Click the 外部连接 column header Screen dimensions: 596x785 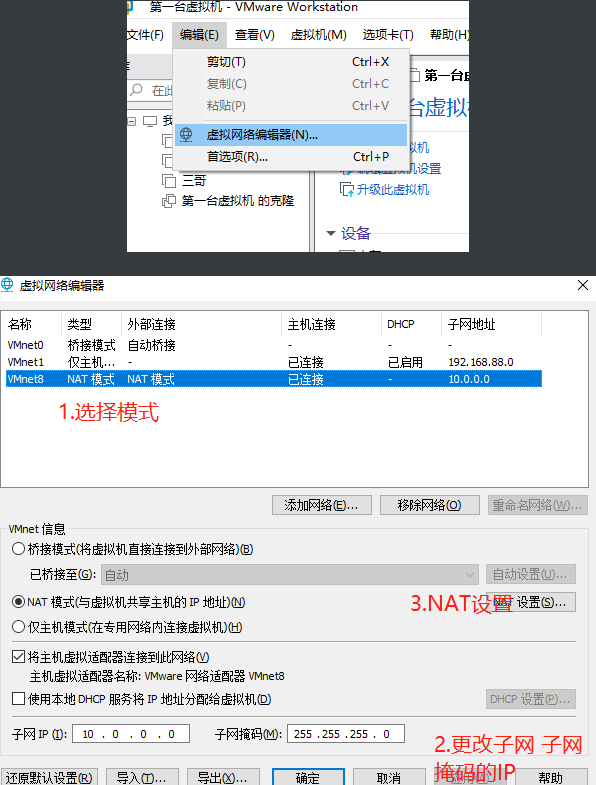pos(202,324)
